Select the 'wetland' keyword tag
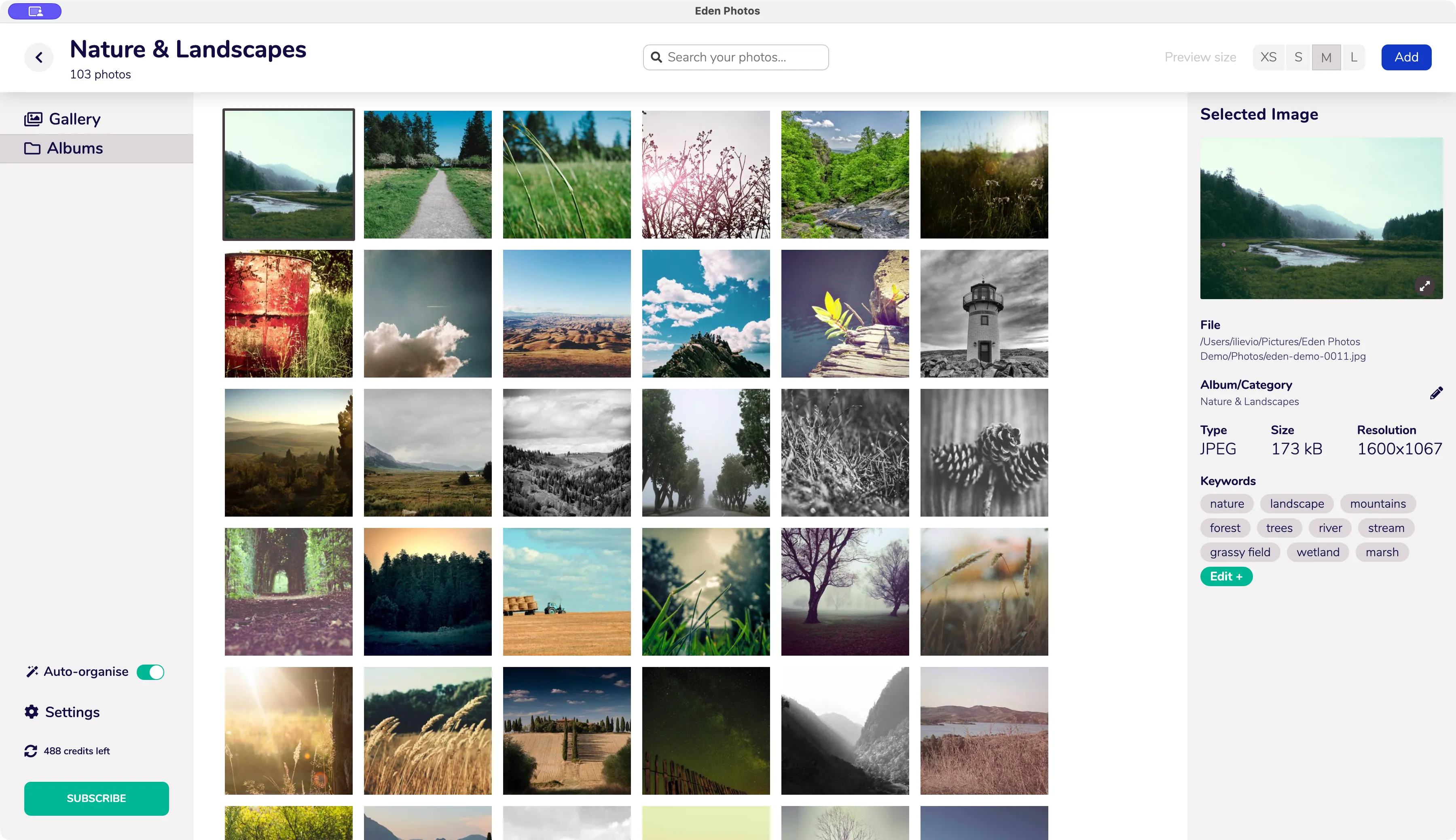Viewport: 1456px width, 840px height. [x=1318, y=552]
